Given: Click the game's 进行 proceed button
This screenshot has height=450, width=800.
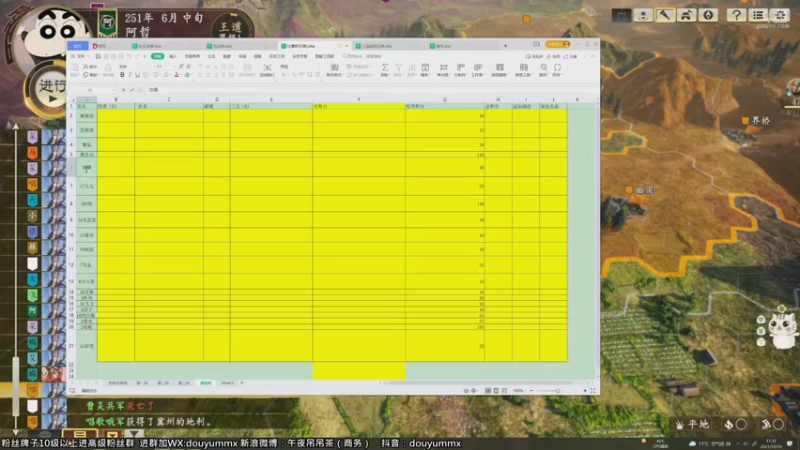Looking at the screenshot, I should (x=51, y=89).
